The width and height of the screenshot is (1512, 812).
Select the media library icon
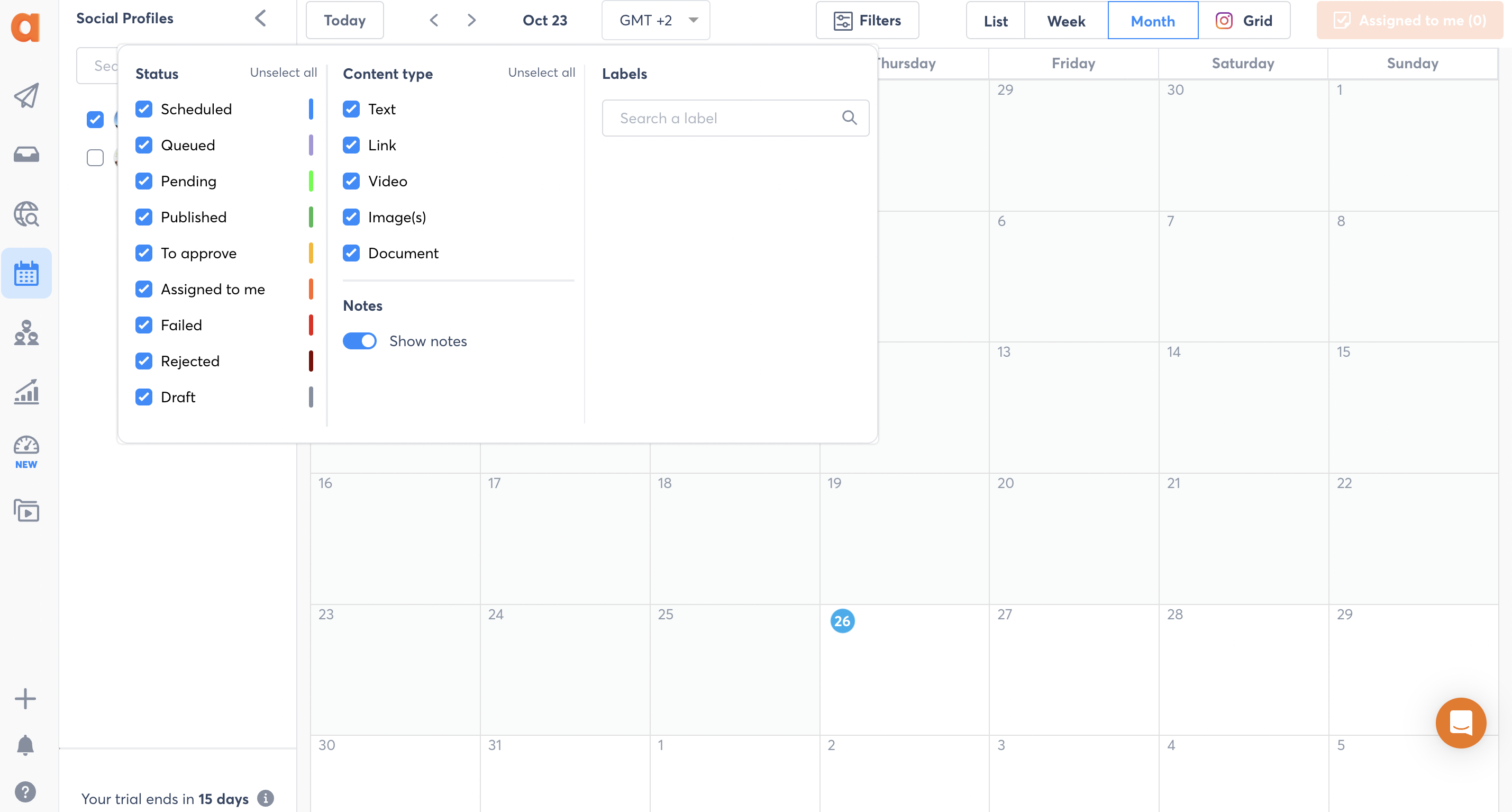coord(26,511)
